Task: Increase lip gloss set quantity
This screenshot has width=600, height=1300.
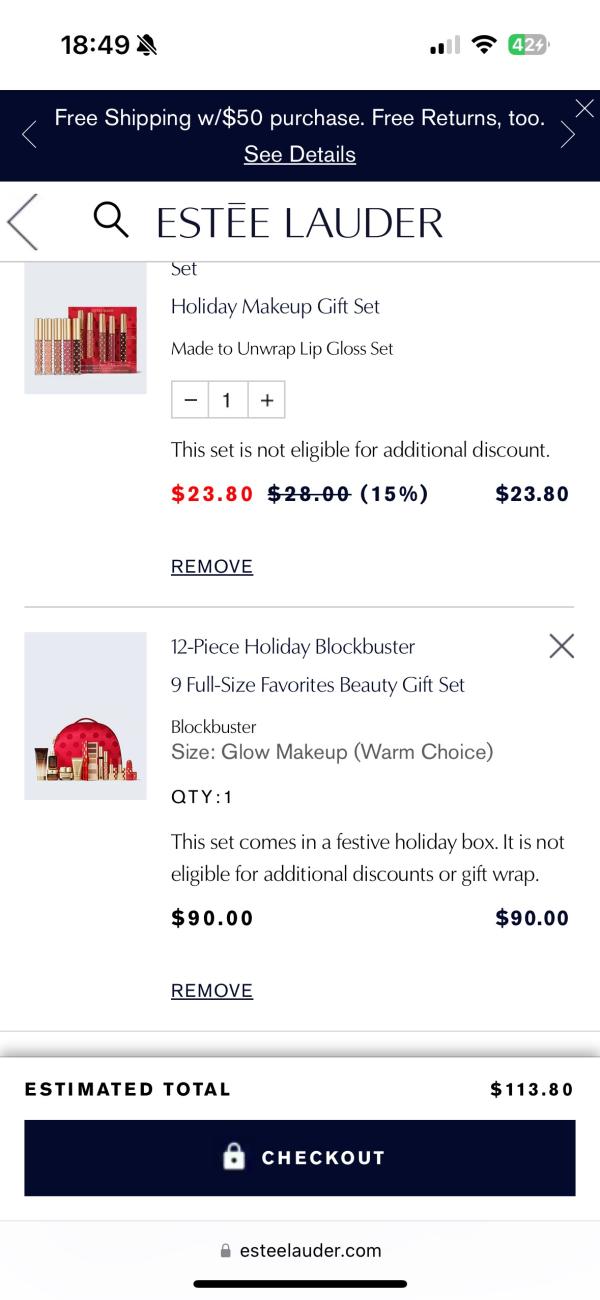Action: click(266, 400)
